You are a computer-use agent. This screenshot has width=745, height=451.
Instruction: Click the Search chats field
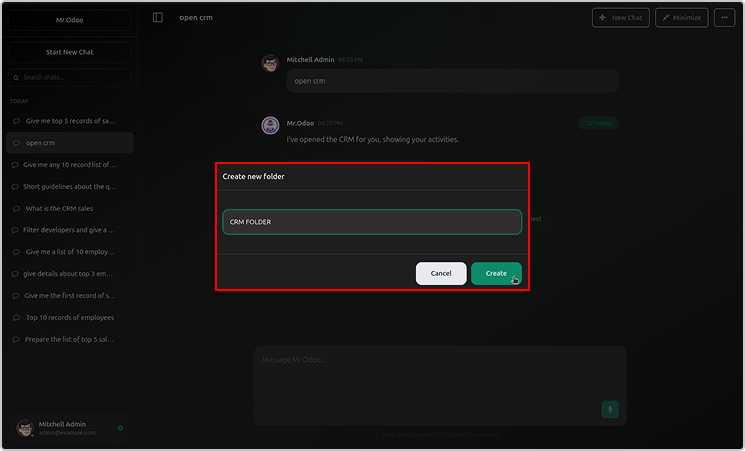pos(70,77)
